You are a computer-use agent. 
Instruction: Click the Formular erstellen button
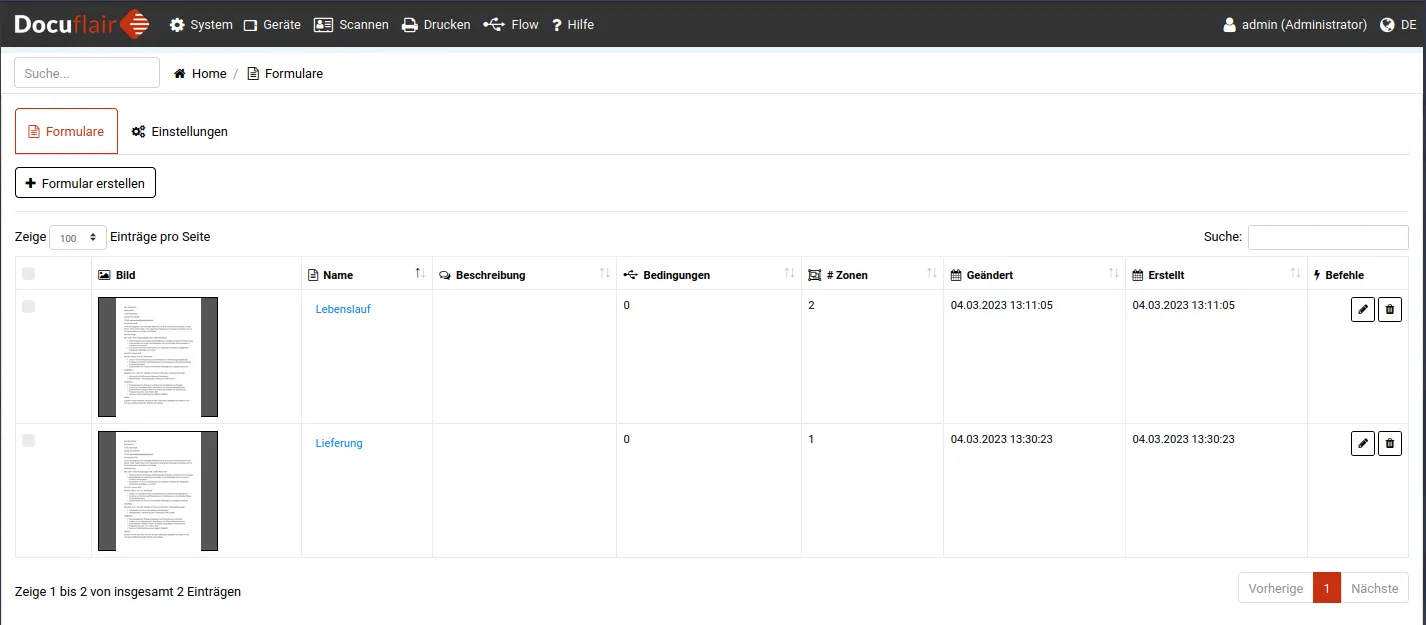85,183
